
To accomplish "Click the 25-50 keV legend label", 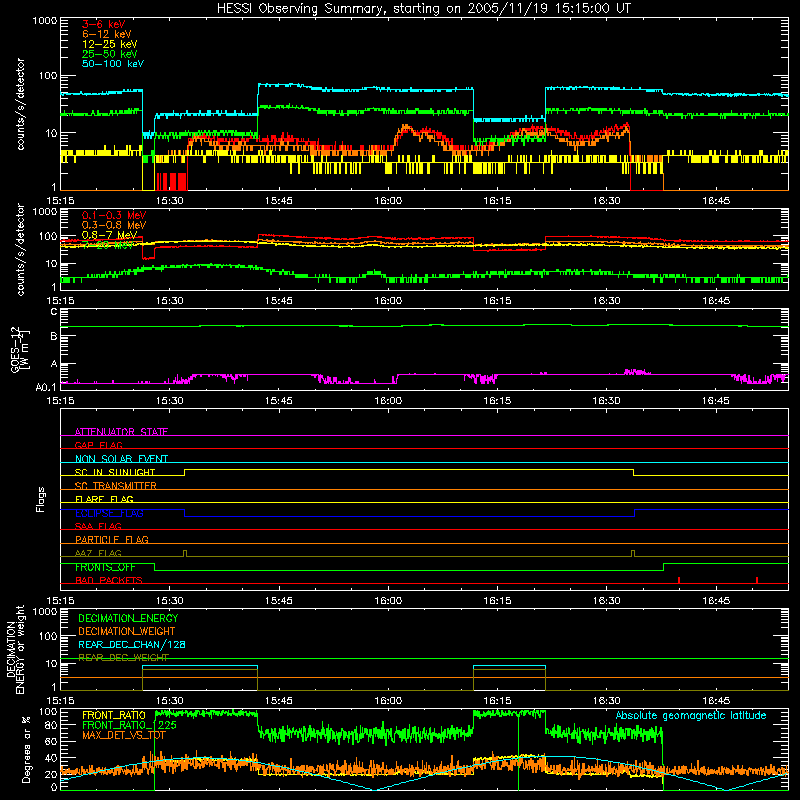I will pyautogui.click(x=110, y=54).
